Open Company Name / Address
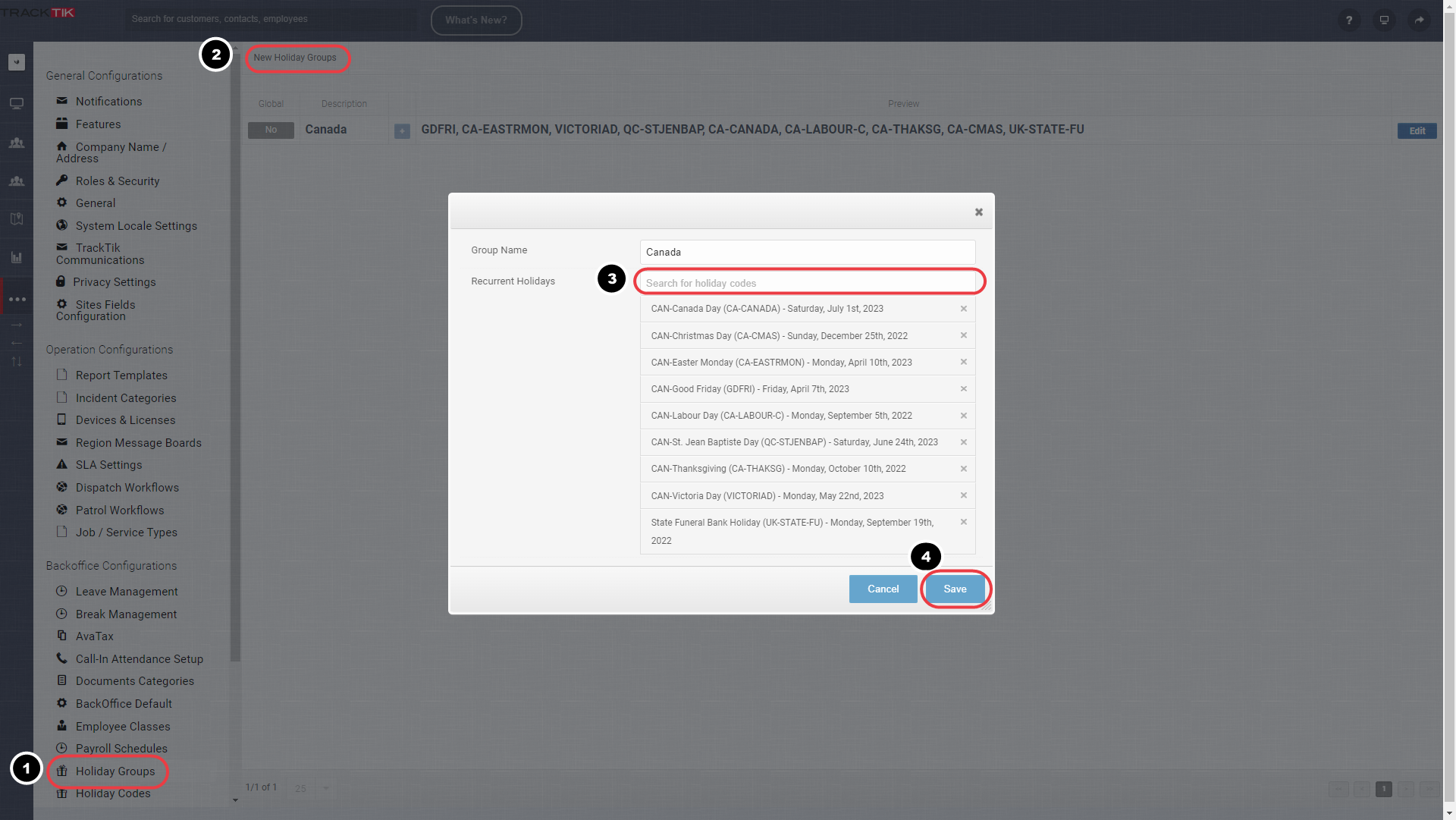The height and width of the screenshot is (820, 1456). (x=111, y=152)
